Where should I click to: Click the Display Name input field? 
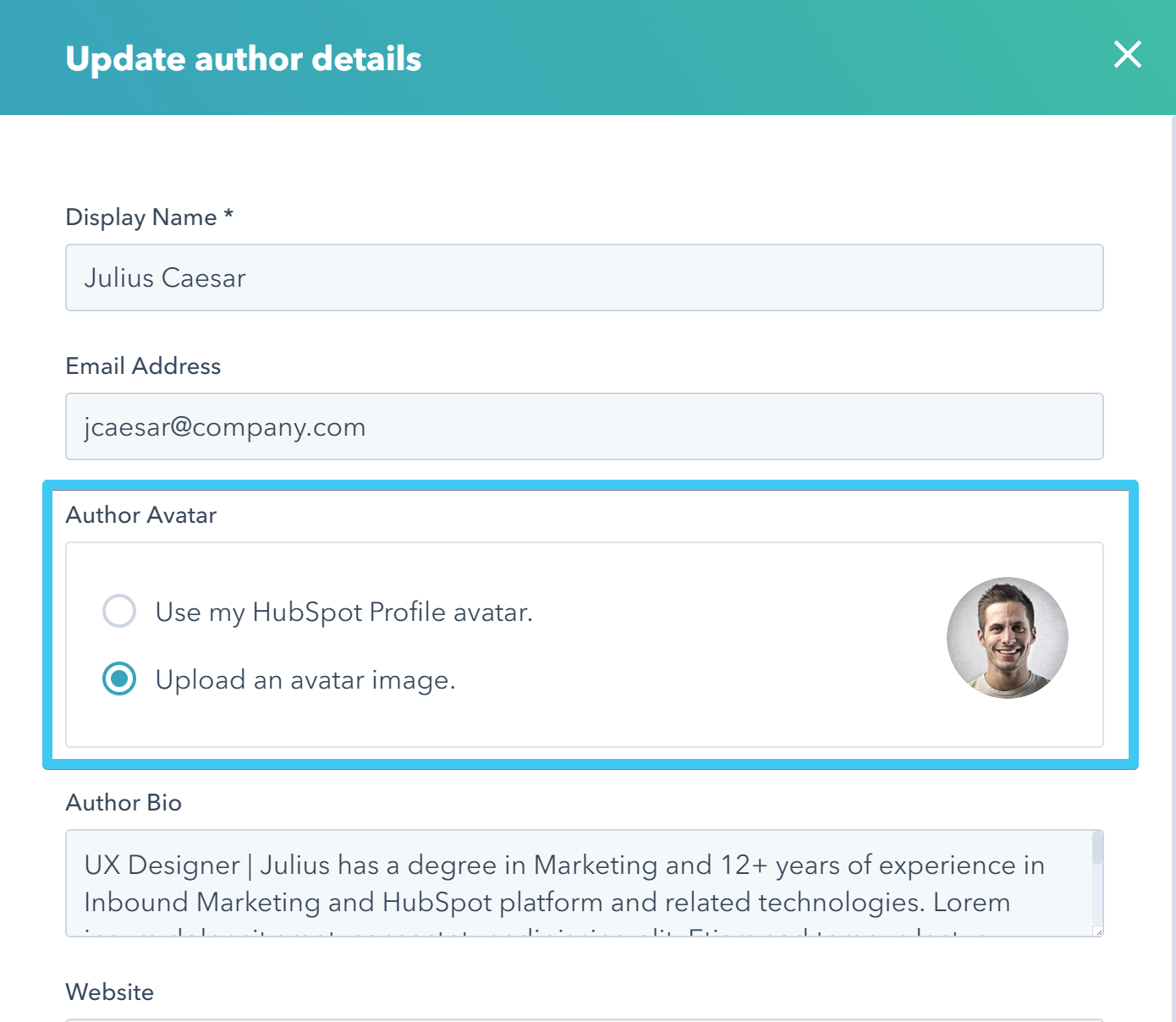click(x=584, y=277)
